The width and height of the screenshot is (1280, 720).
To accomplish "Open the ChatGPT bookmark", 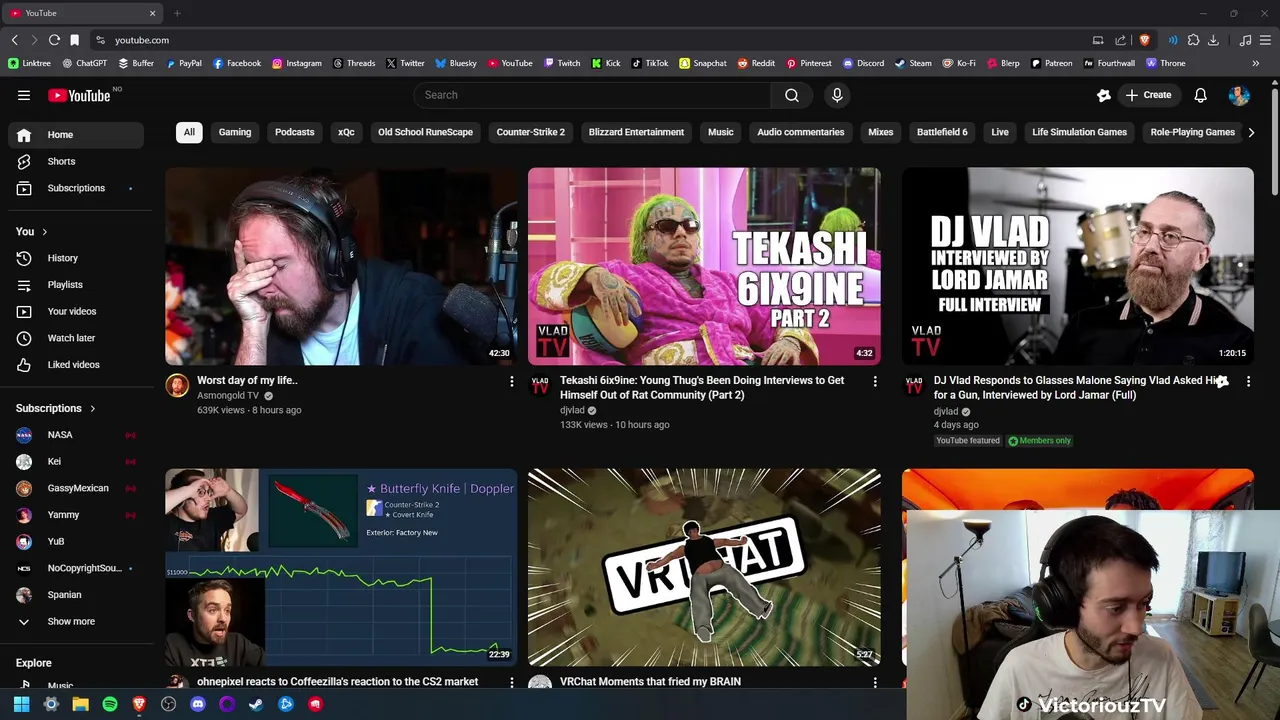I will click(x=84, y=63).
